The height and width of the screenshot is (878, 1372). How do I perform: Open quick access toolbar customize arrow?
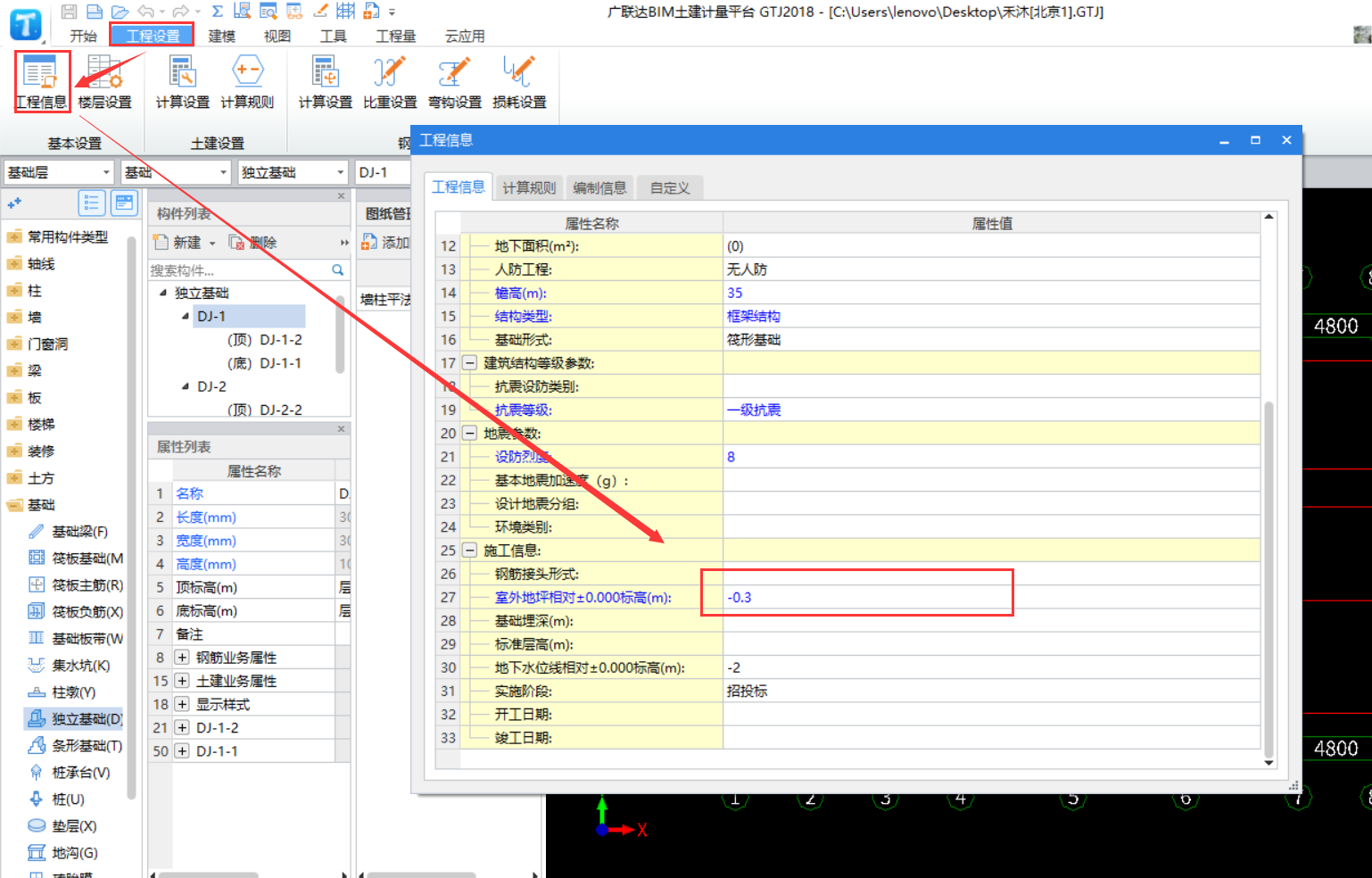[392, 12]
